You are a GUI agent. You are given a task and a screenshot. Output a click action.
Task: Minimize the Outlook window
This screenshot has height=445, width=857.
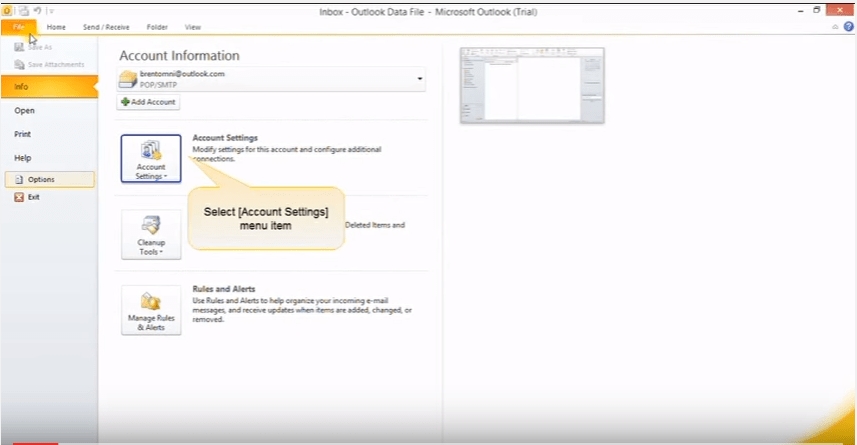click(801, 10)
